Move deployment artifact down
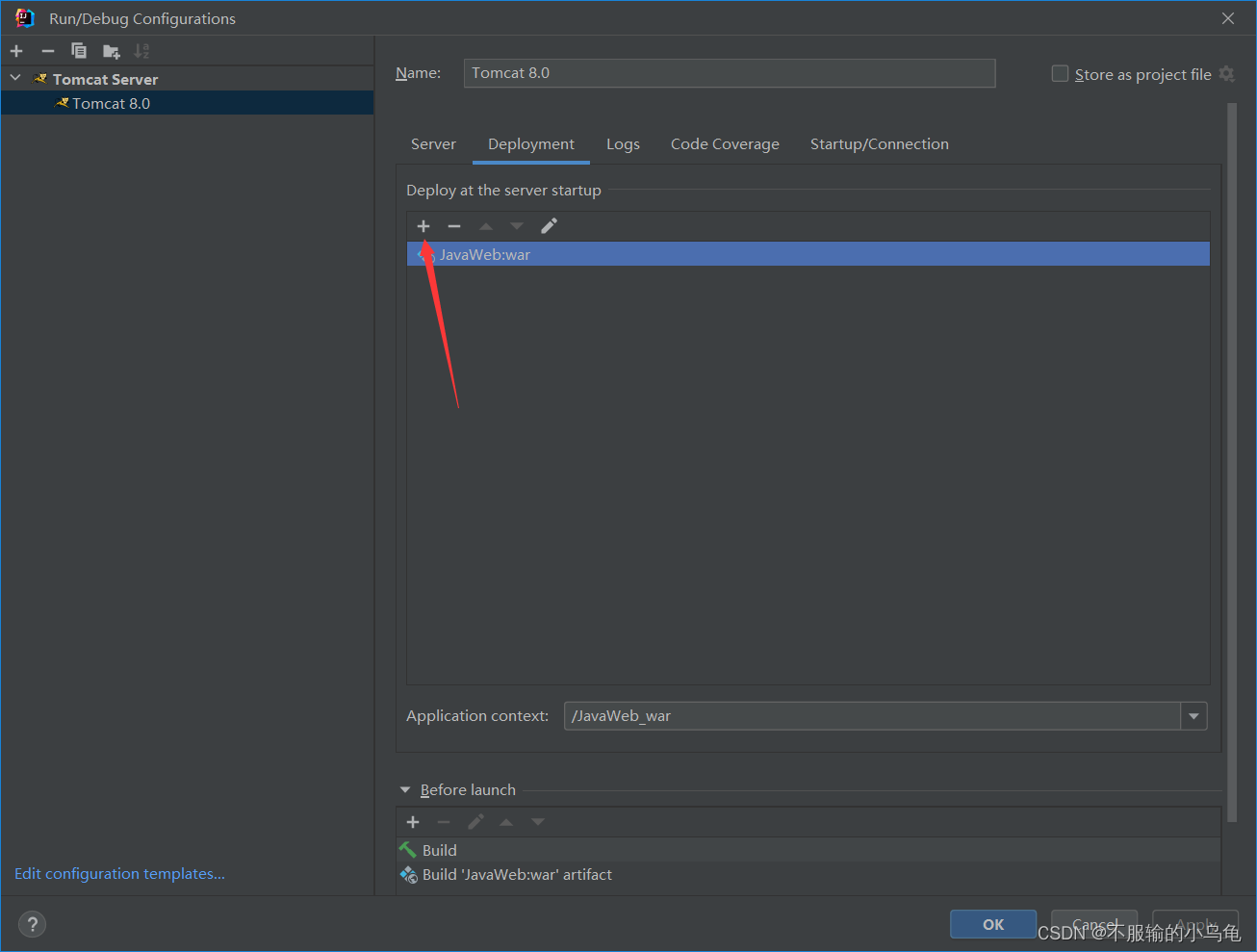 [517, 226]
